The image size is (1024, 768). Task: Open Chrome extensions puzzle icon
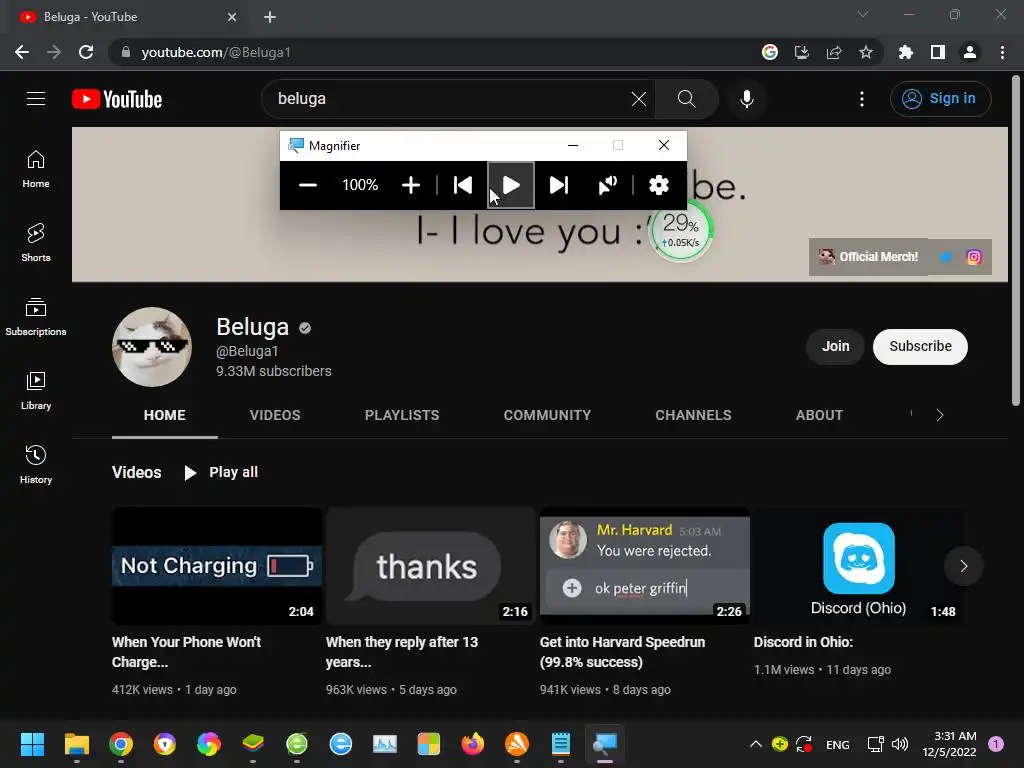[x=906, y=52]
